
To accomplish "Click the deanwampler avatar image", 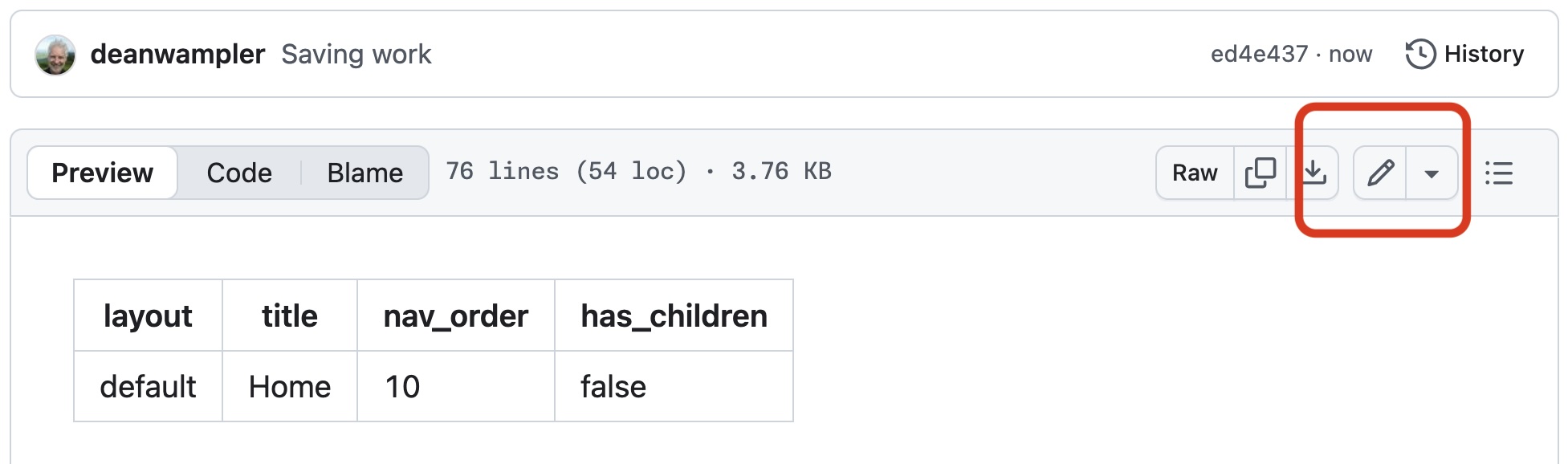I will (55, 55).
